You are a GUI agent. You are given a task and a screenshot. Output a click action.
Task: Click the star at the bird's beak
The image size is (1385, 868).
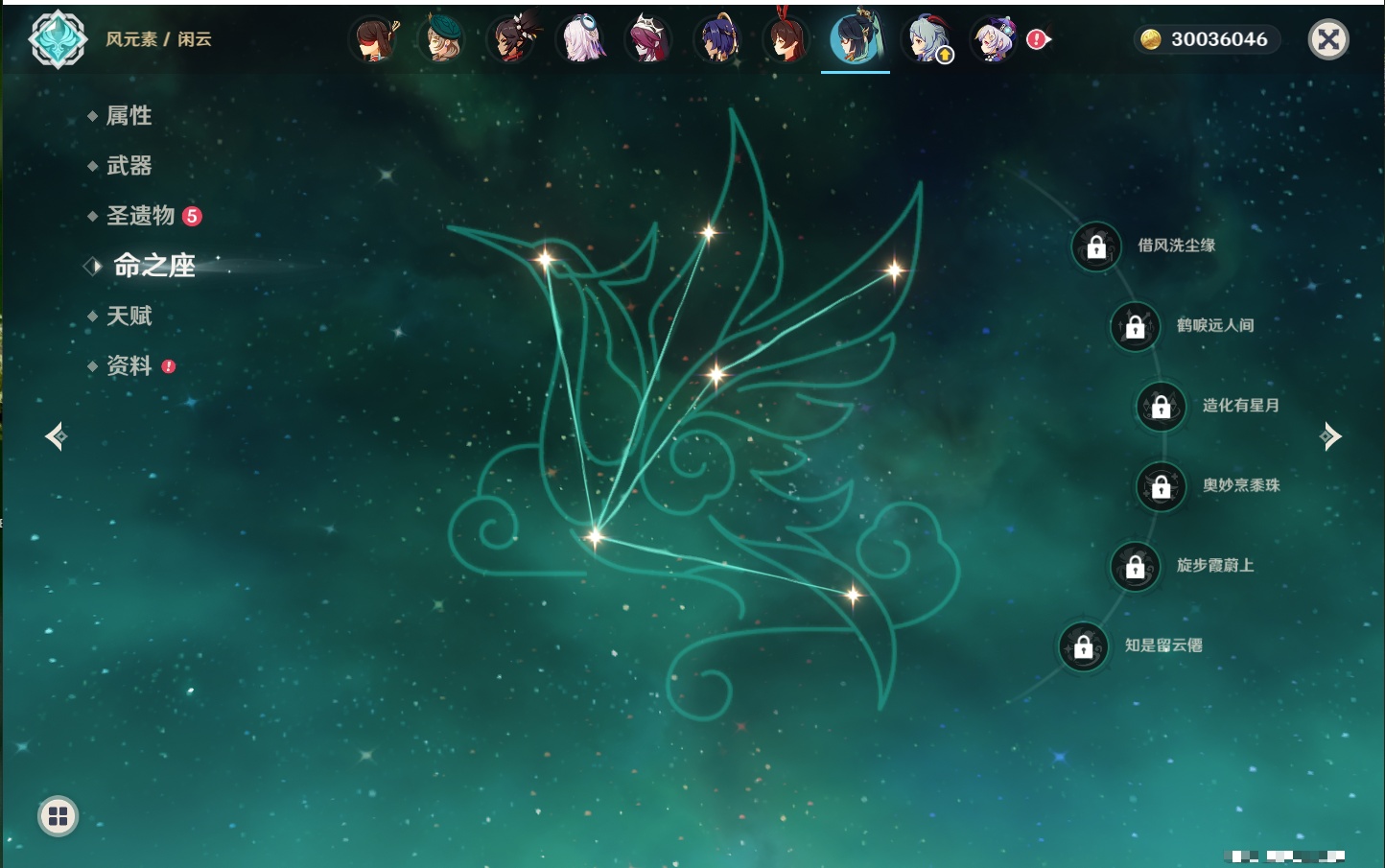click(545, 258)
